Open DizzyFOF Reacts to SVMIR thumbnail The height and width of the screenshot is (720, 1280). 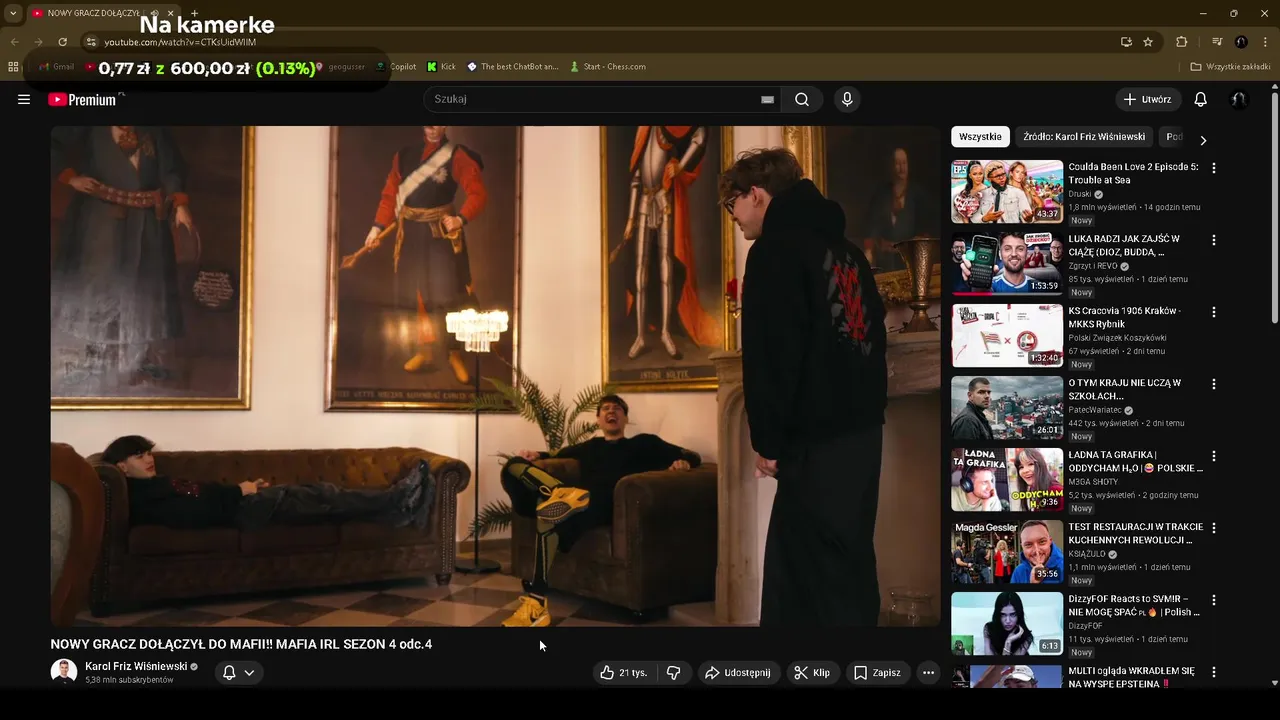[1007, 624]
